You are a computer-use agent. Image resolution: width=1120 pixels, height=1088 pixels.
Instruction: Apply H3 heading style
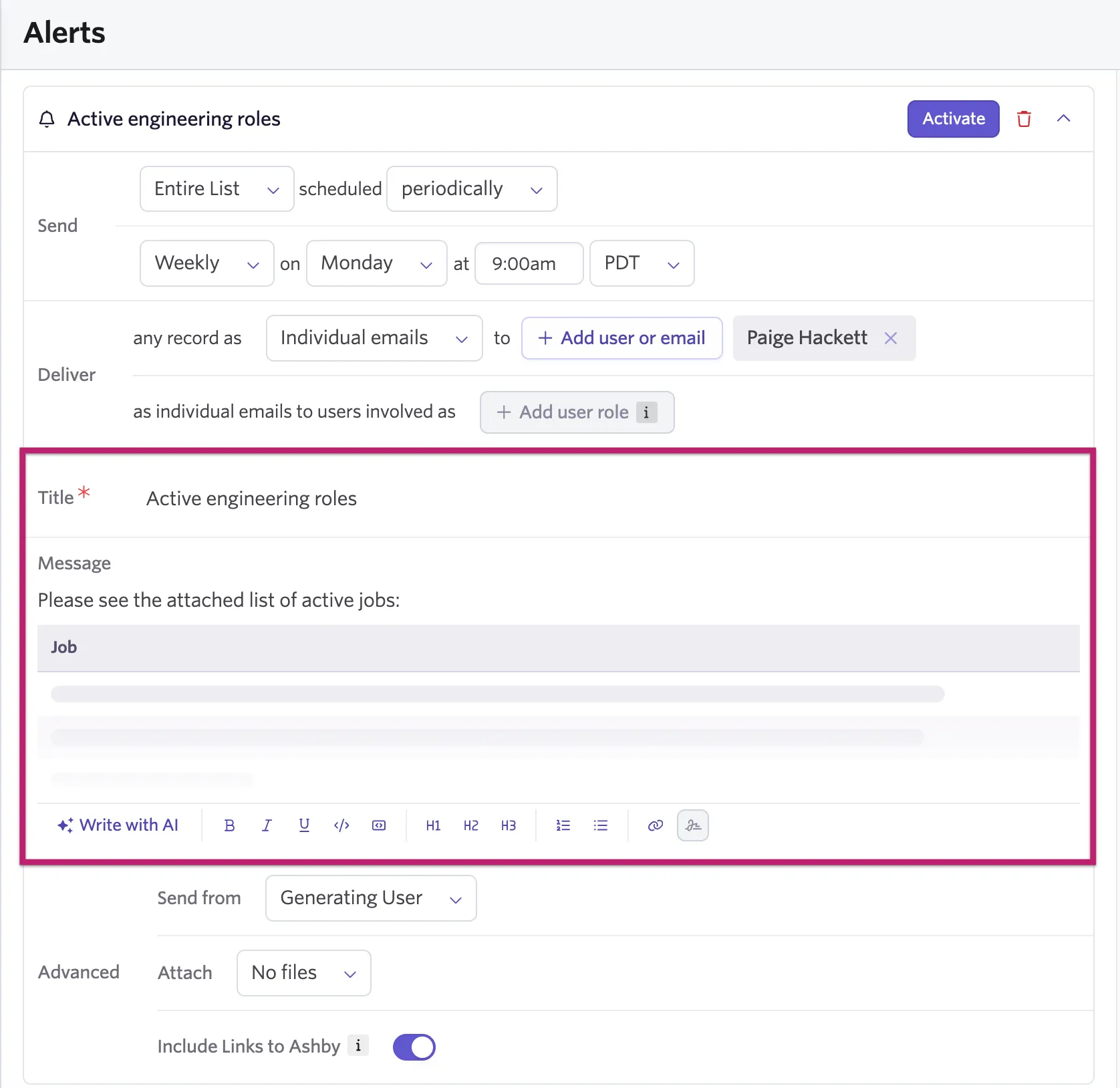click(508, 825)
